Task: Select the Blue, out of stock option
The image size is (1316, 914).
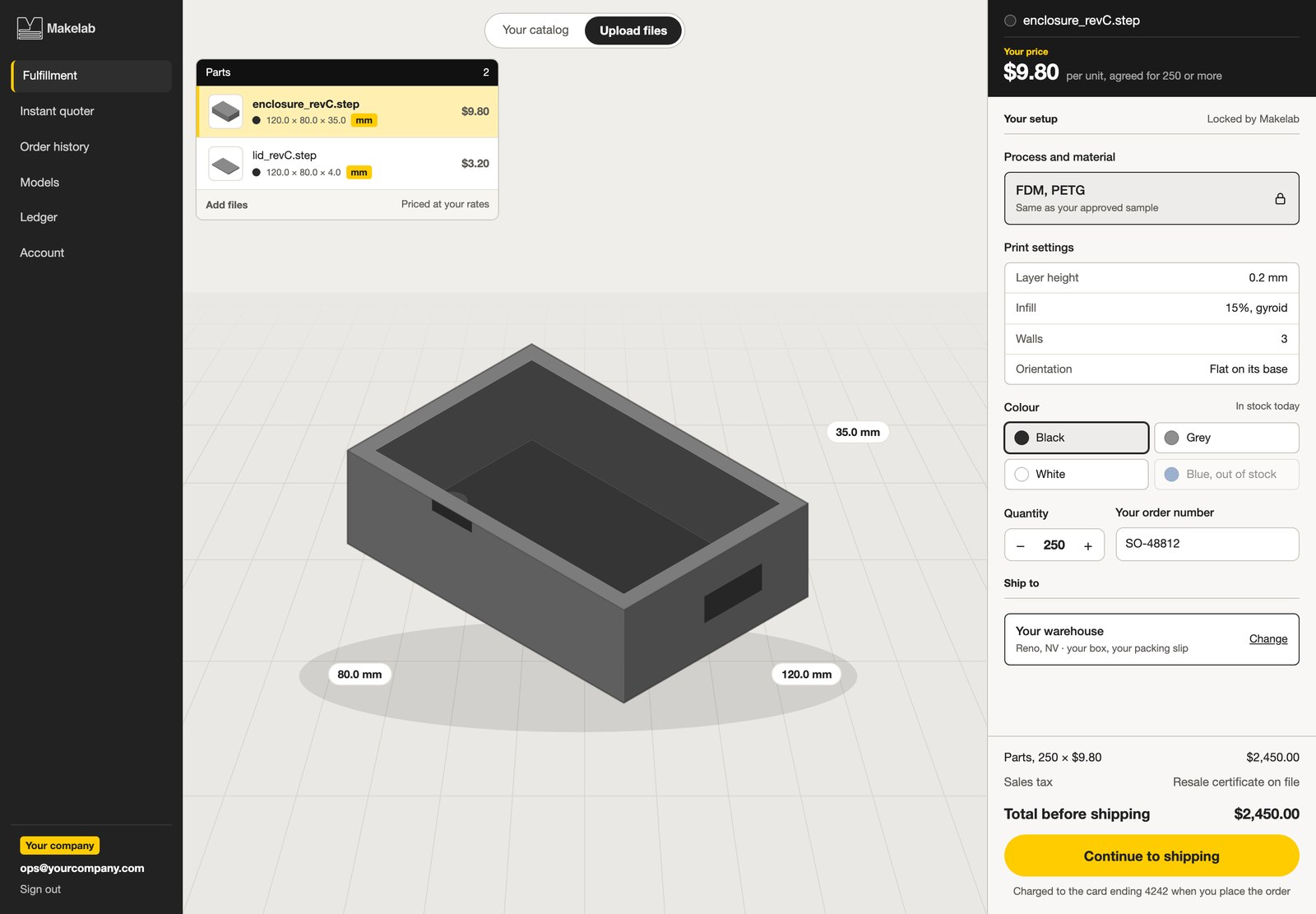Action: tap(1226, 474)
